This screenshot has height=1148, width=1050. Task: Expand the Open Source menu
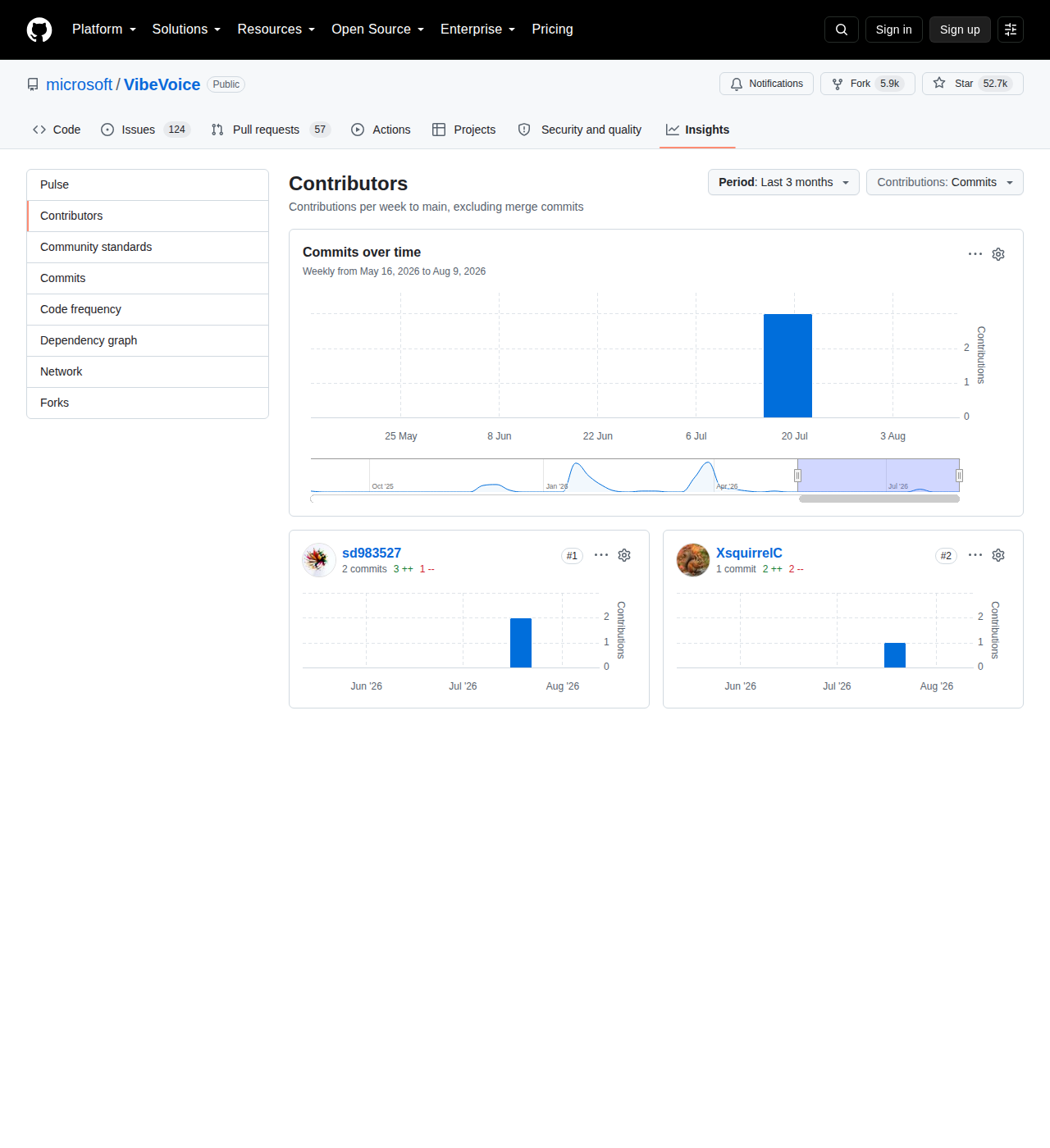click(x=378, y=30)
